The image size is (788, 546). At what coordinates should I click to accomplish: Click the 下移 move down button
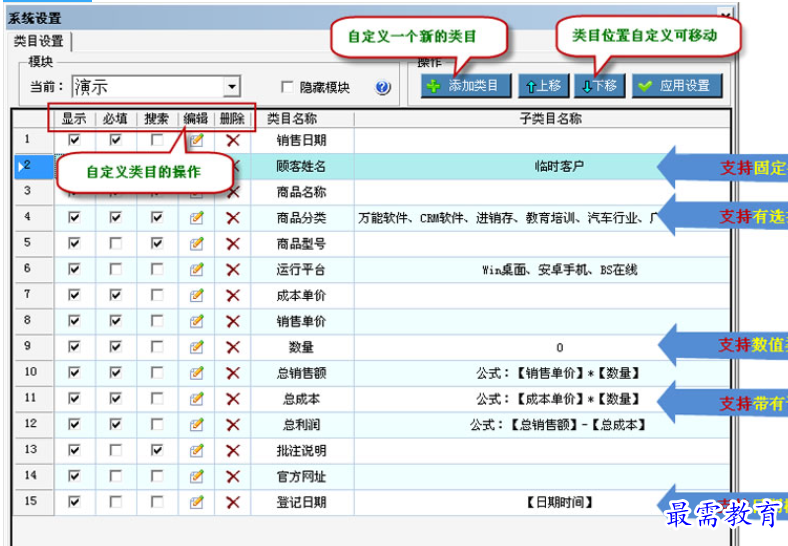pyautogui.click(x=600, y=86)
